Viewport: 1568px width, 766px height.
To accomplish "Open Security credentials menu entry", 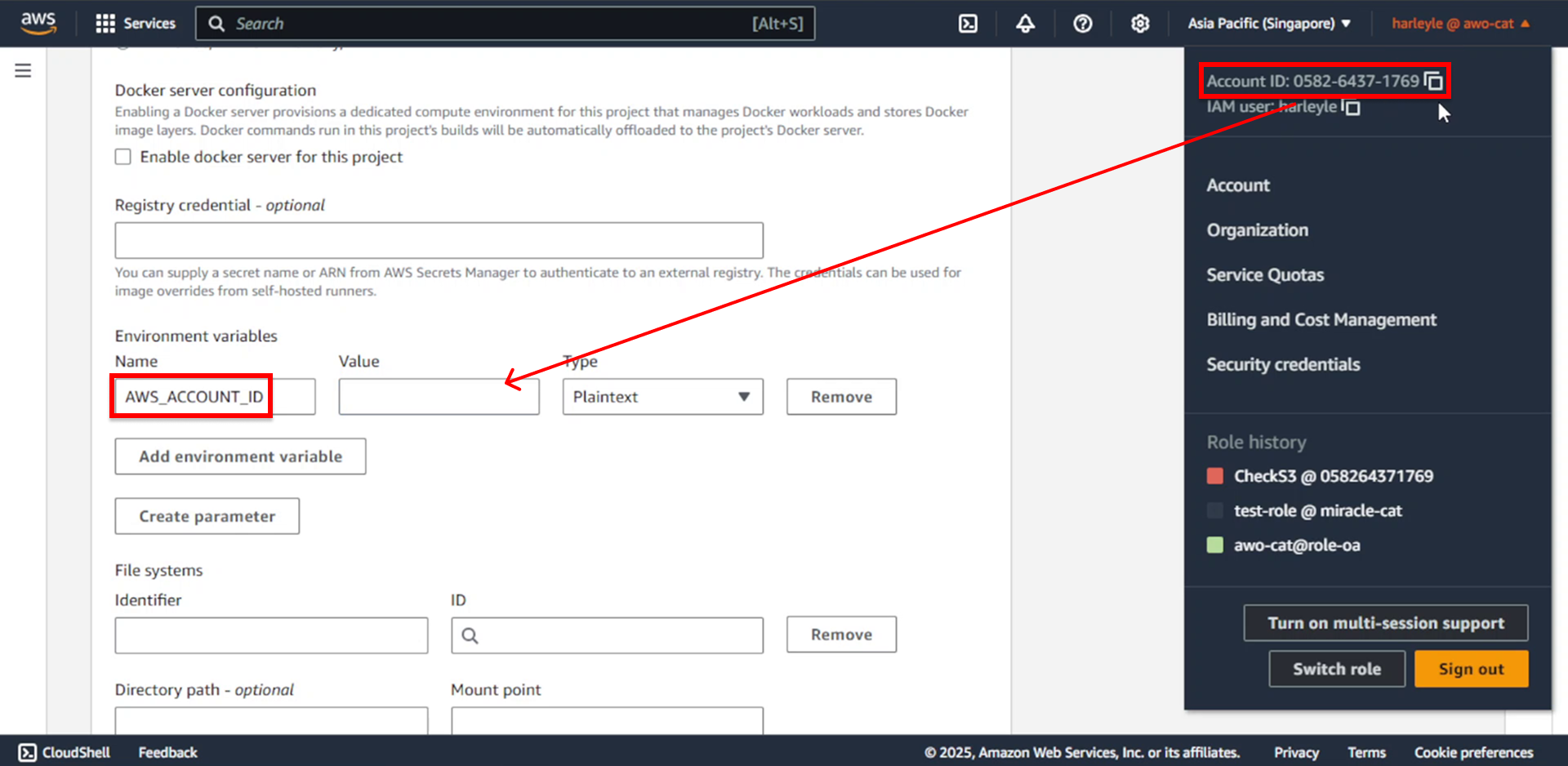I will tap(1283, 365).
